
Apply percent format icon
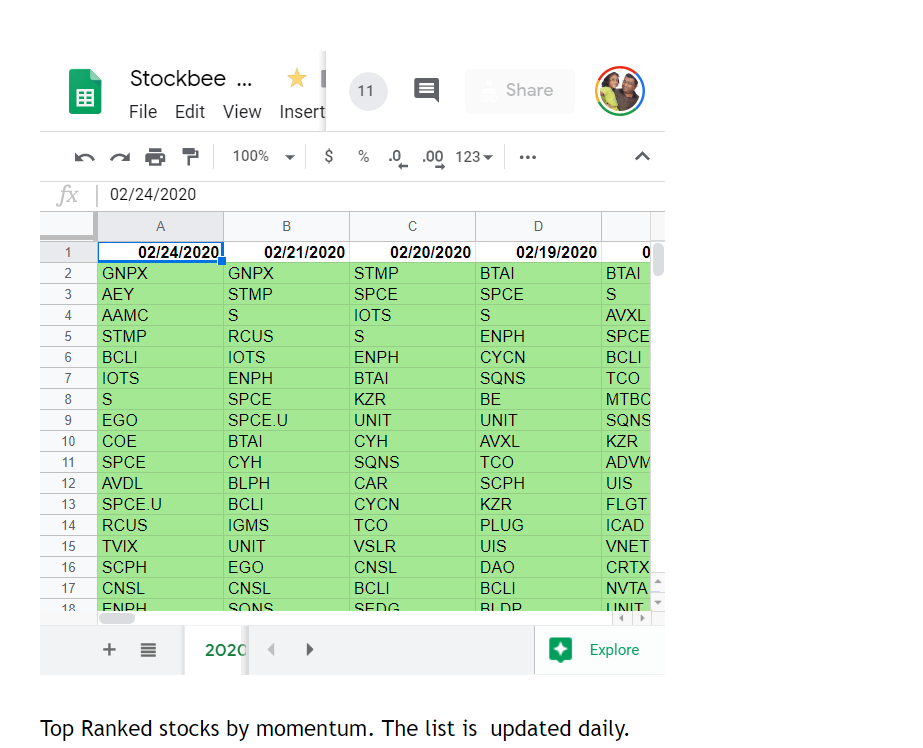[364, 157]
